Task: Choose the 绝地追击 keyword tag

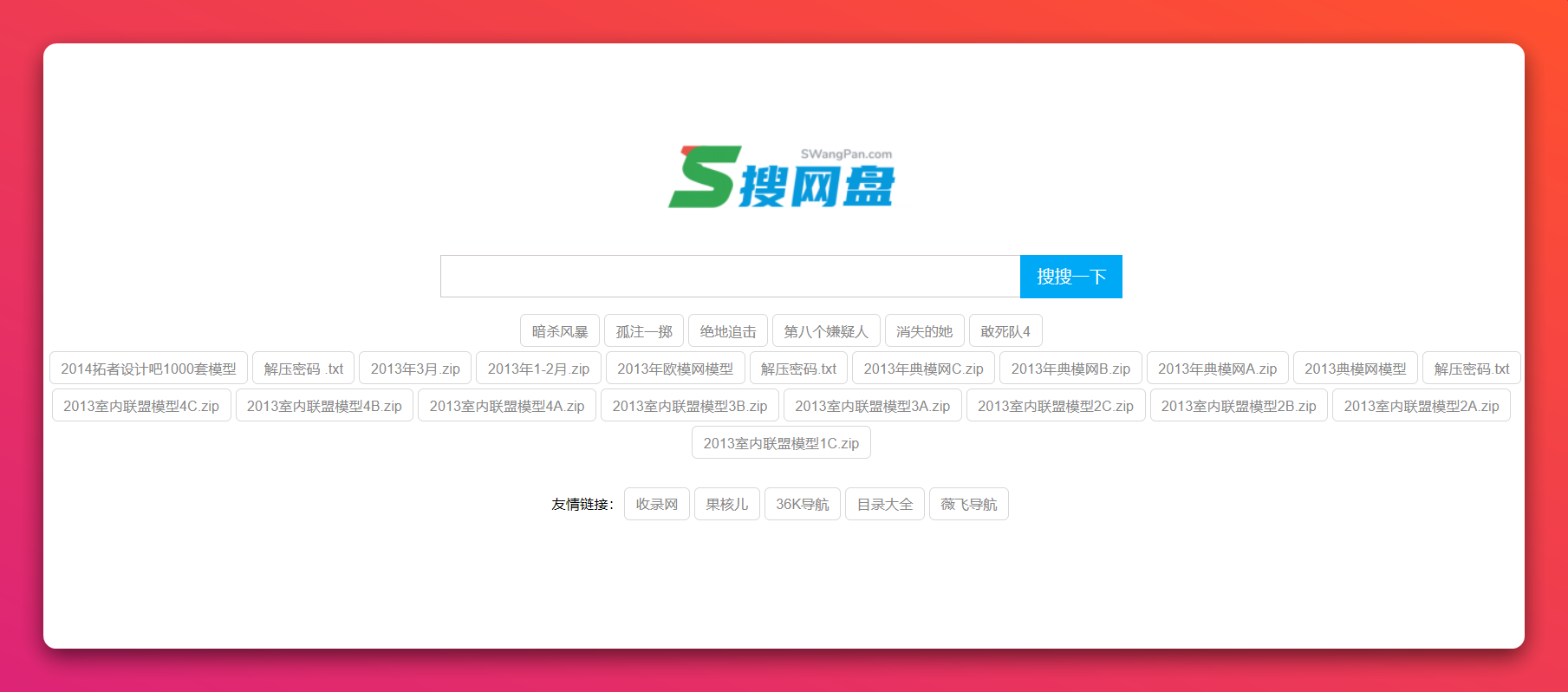Action: [x=728, y=331]
